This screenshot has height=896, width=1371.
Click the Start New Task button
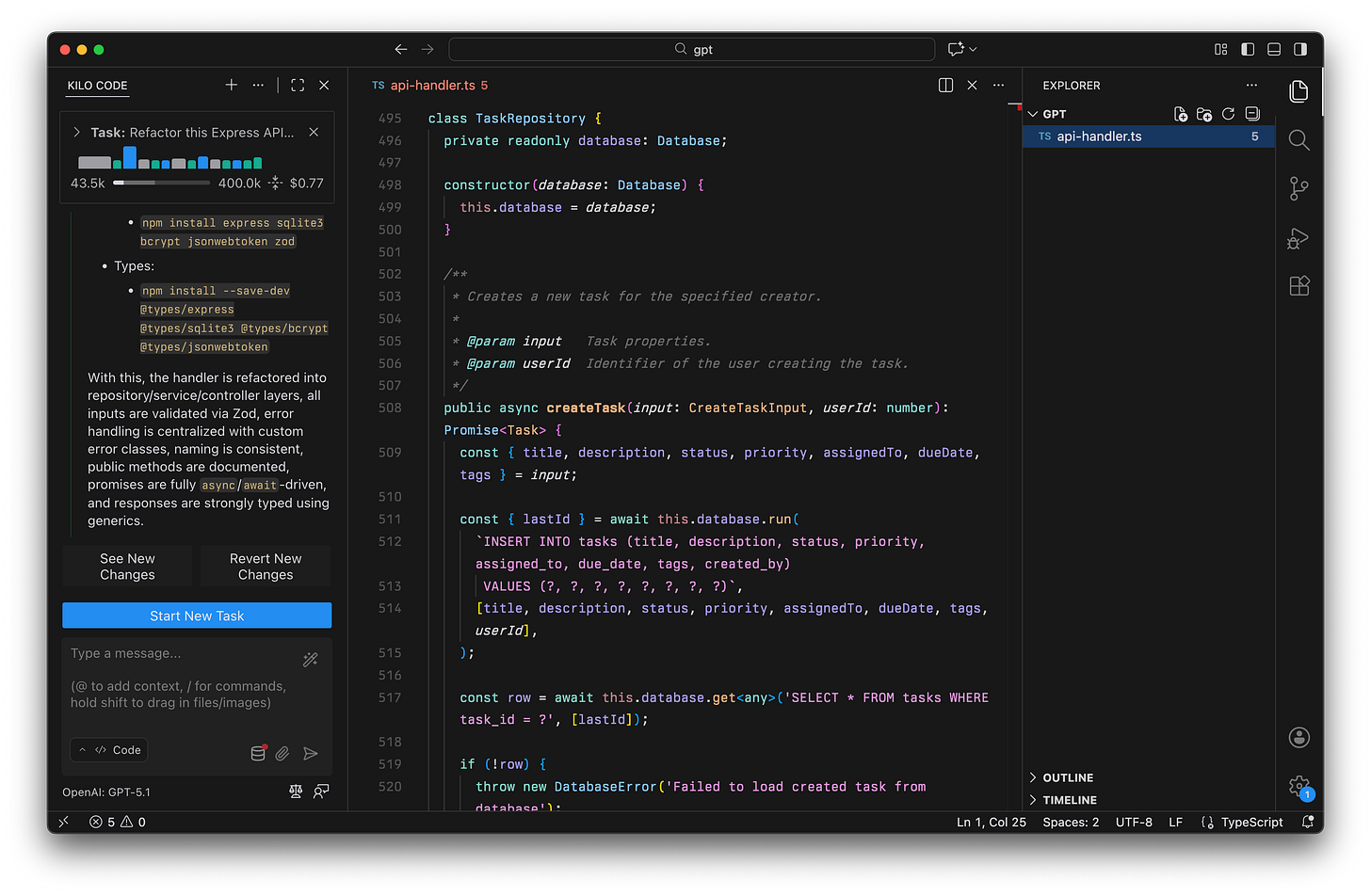(197, 616)
